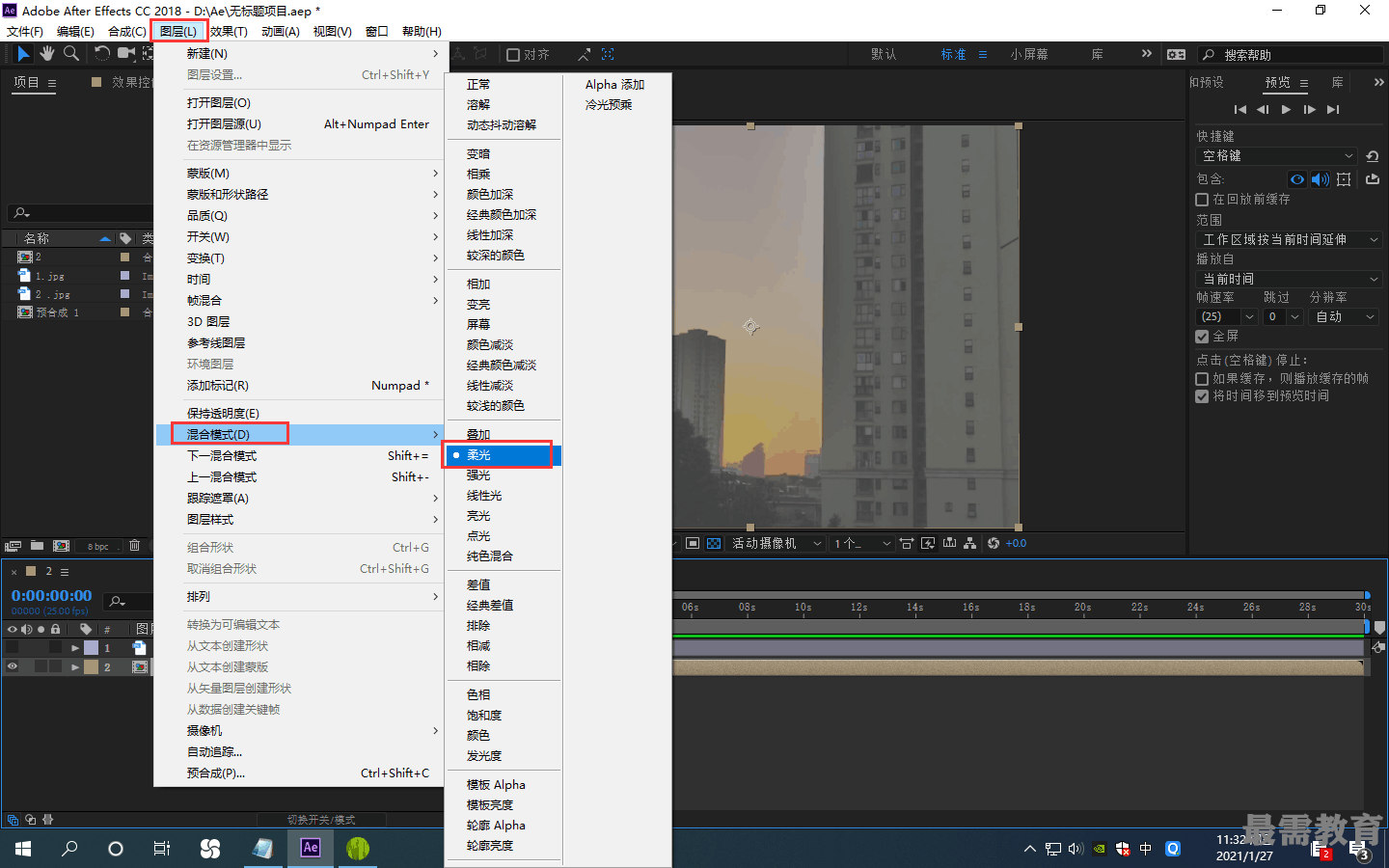Expand layer switches pane in timeline
Screen dimensions: 1389x868
(13, 820)
